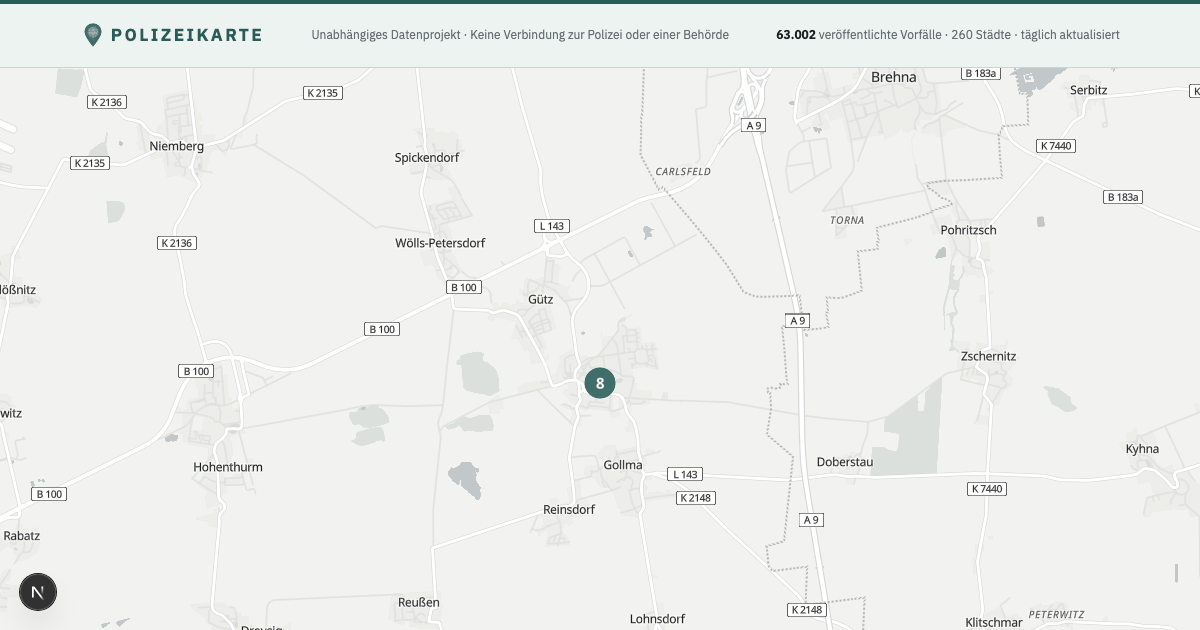Click the K 2148 shield below Gollma

[x=696, y=498]
